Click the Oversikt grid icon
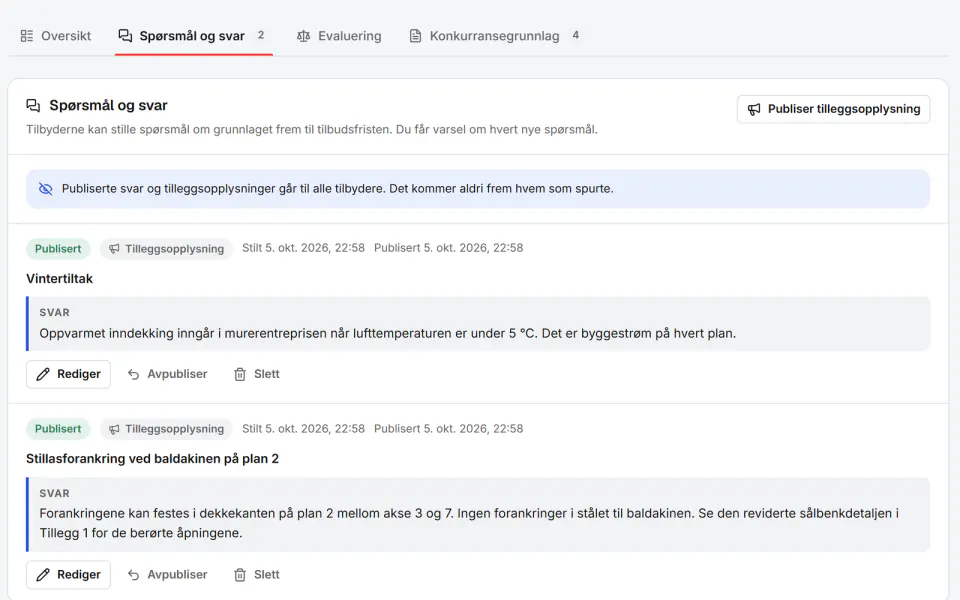Screen dimensions: 960x600 [x=27, y=36]
